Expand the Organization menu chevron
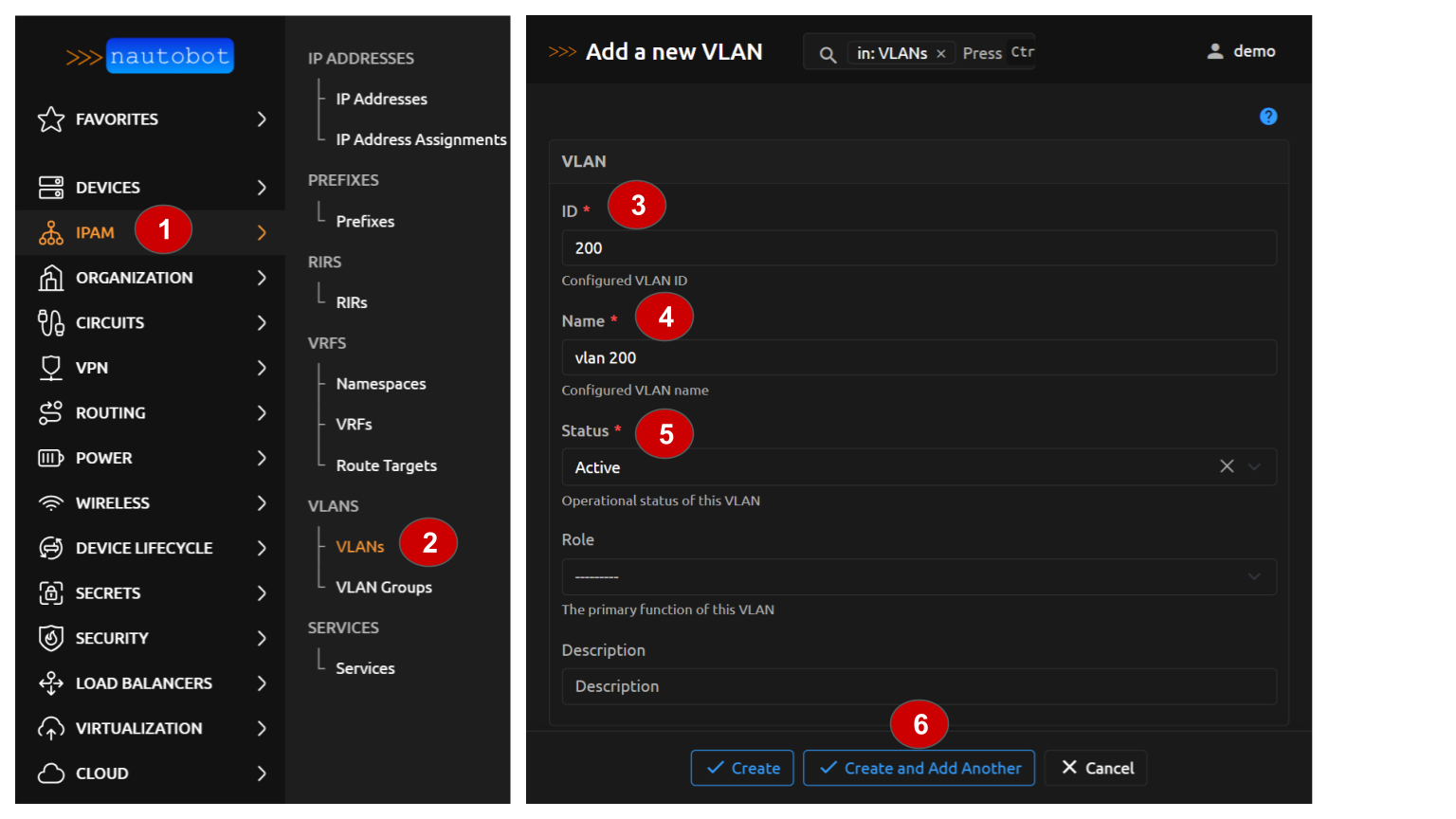This screenshot has width=1456, height=819. point(262,278)
